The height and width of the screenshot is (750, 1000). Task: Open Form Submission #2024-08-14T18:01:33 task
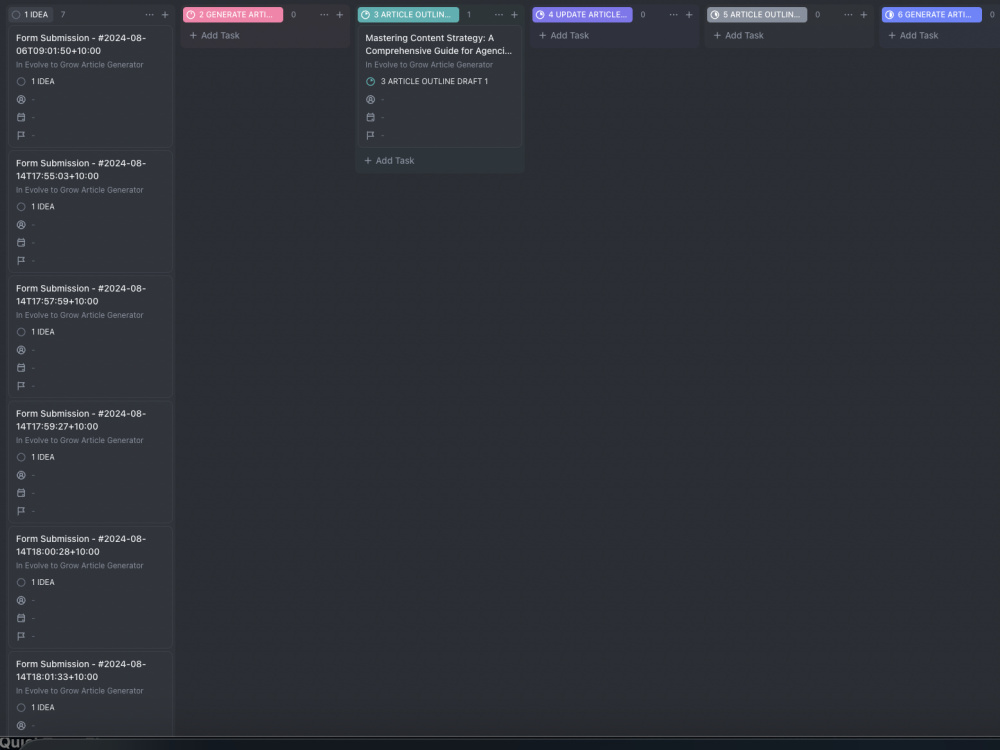pos(81,670)
